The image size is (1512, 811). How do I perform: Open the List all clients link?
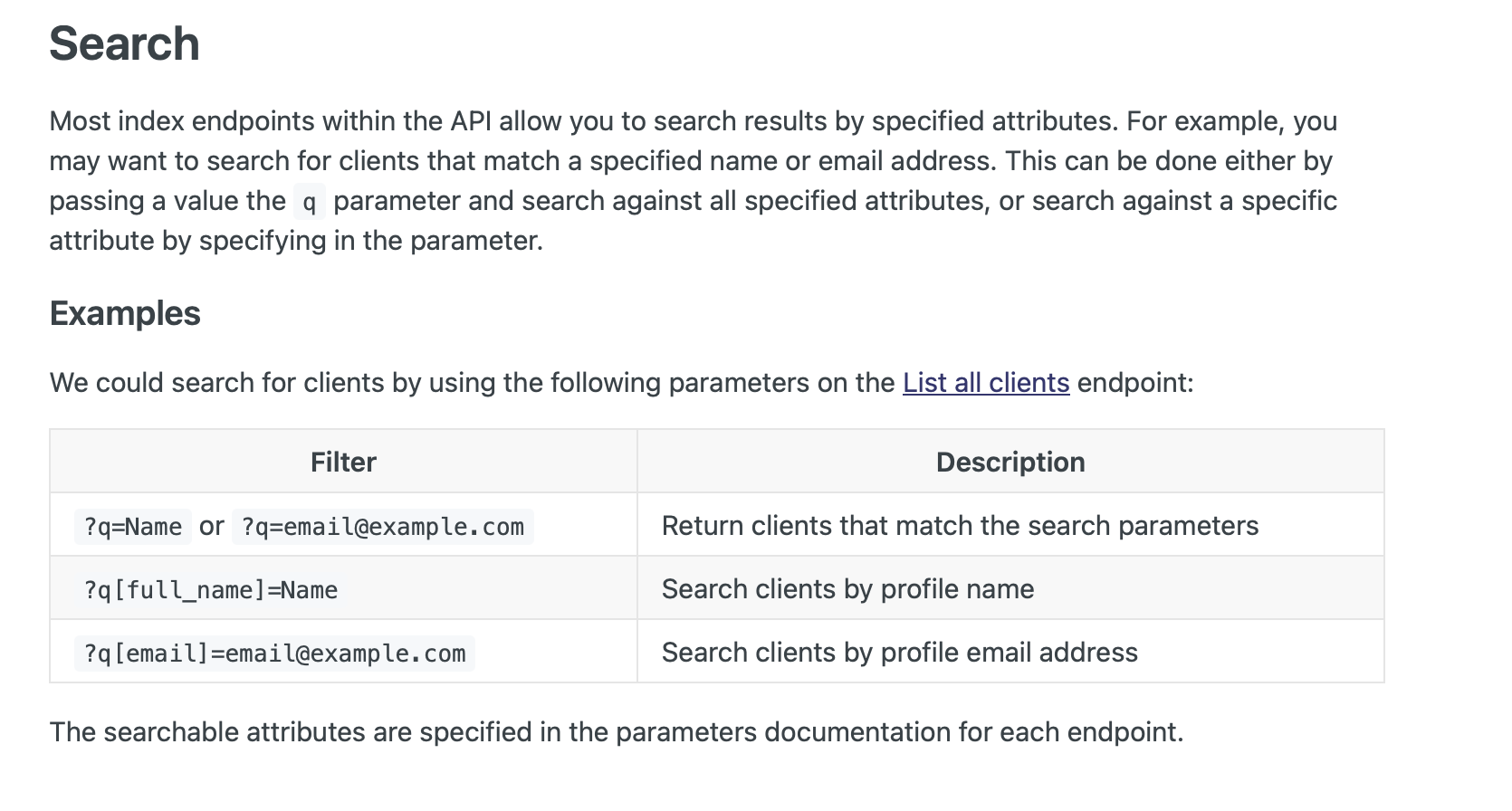click(986, 383)
